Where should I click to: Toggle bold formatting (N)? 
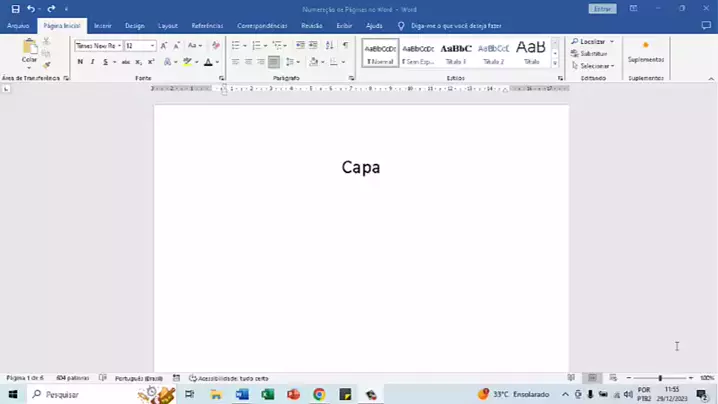coord(80,62)
